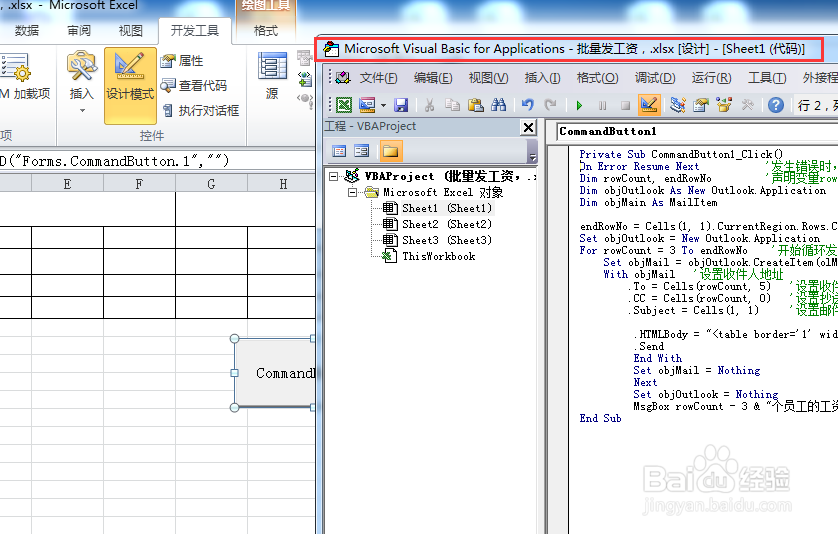Open the Project Explorer icon
This screenshot has height=534, width=838.
click(x=678, y=105)
